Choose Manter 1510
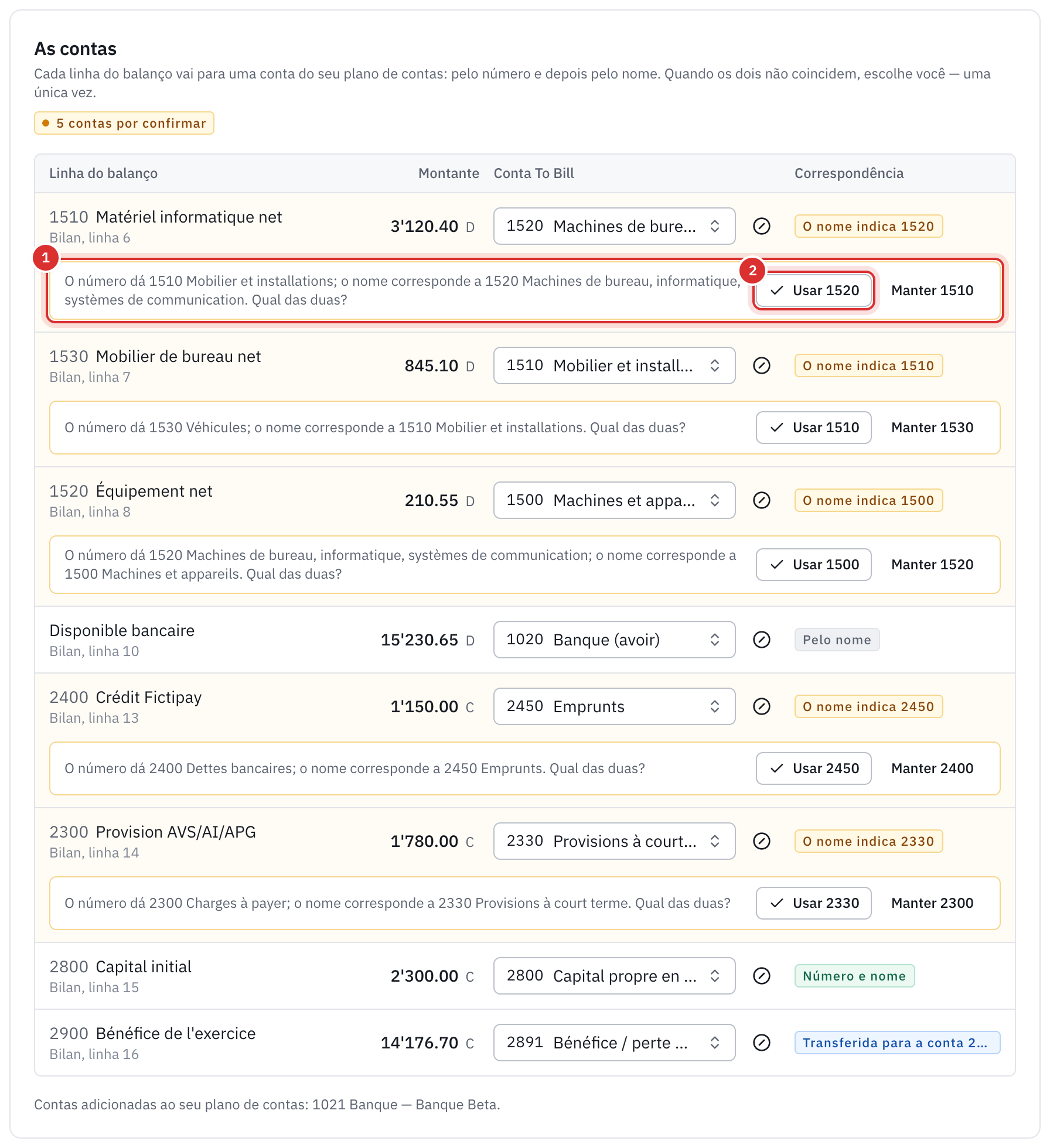Screen dimensions: 1050x1148 (x=932, y=291)
